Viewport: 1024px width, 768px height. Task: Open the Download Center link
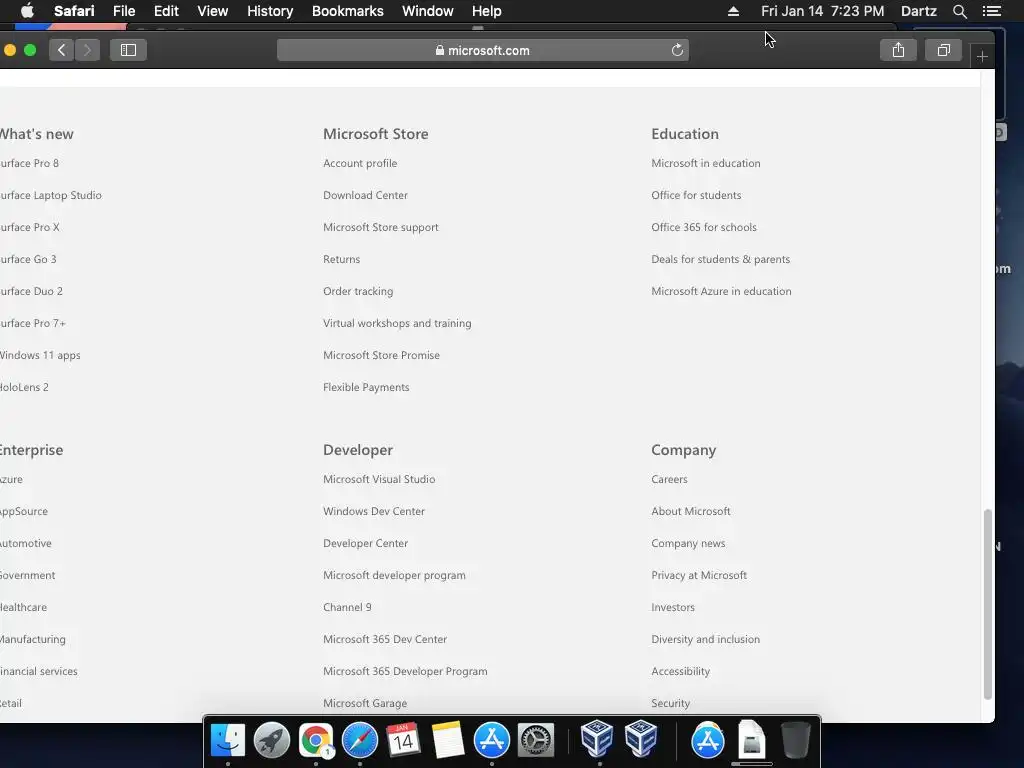click(365, 195)
